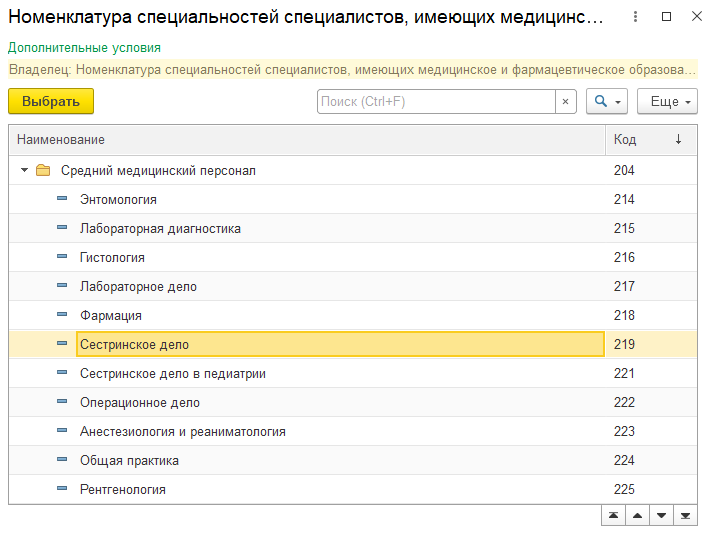Click the item icon beside Энтомология
This screenshot has width=710, height=537.
pos(62,200)
